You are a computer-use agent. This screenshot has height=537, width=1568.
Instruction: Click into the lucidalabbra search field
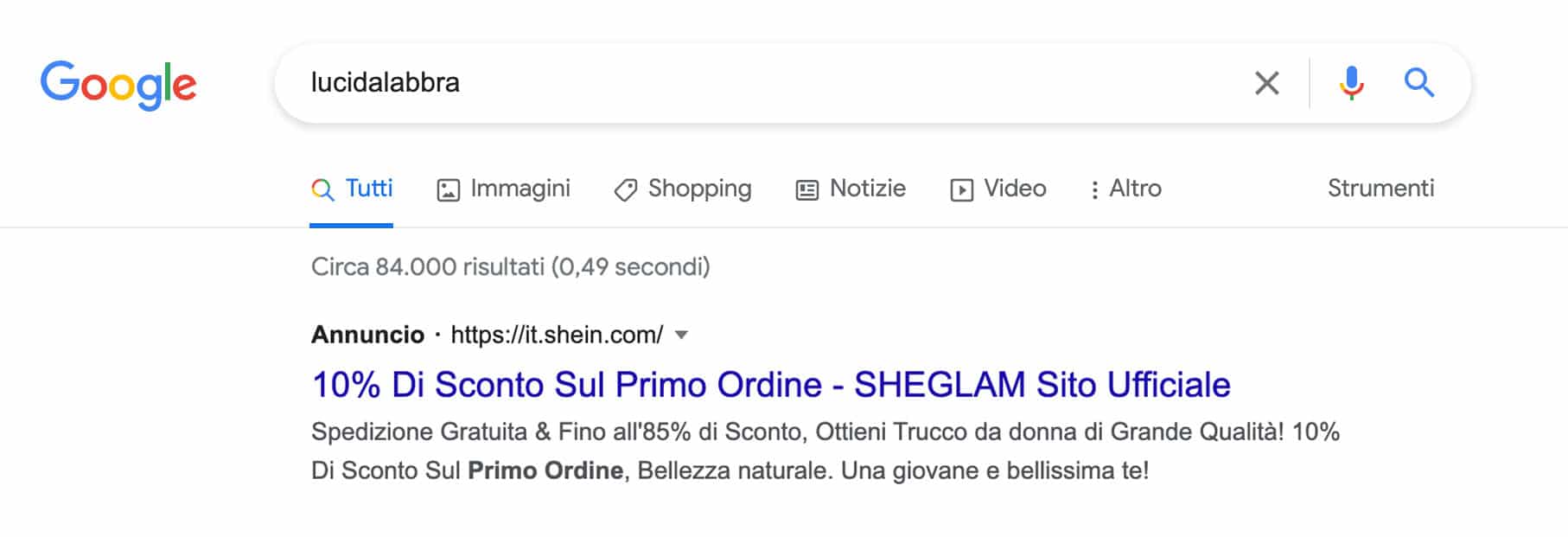pos(761,83)
